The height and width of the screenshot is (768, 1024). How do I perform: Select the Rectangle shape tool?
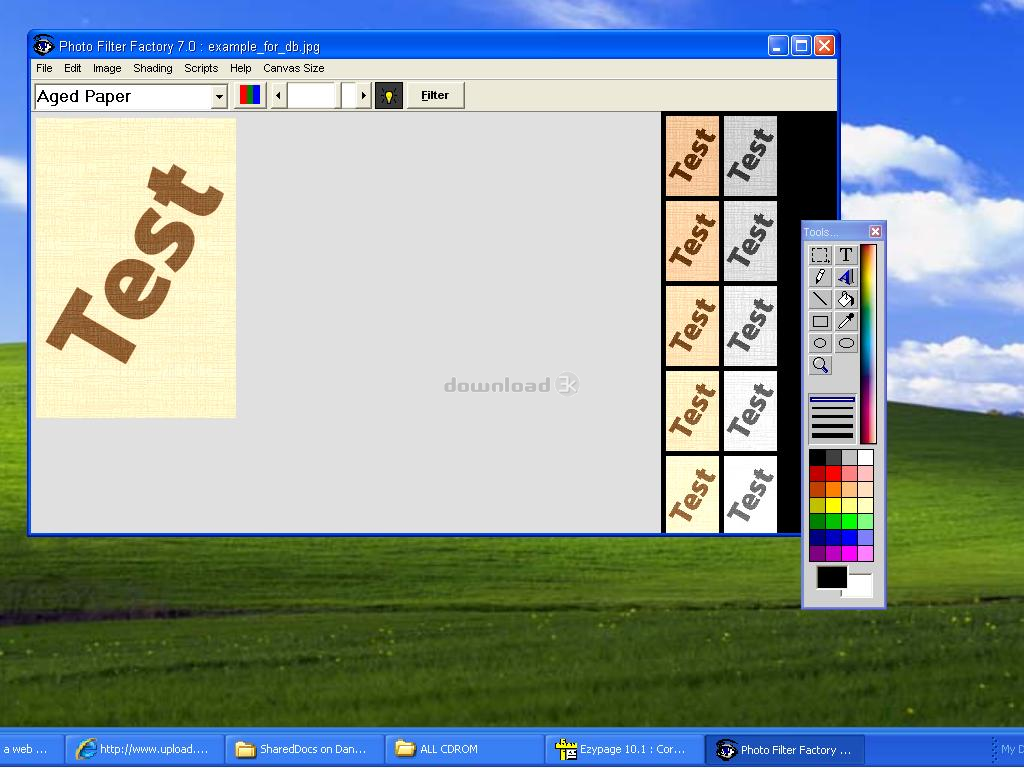point(820,321)
